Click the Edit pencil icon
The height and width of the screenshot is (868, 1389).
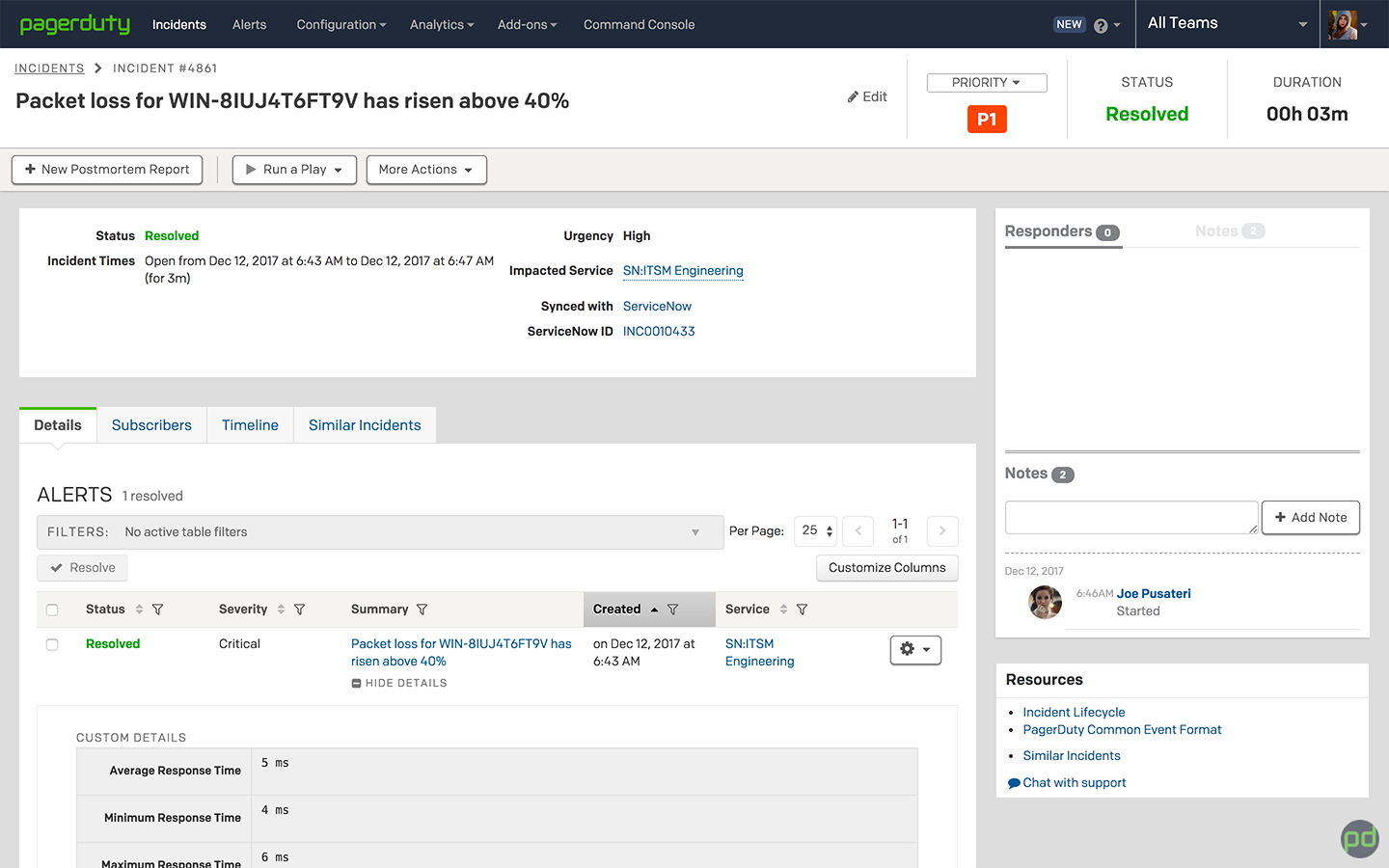click(x=853, y=95)
